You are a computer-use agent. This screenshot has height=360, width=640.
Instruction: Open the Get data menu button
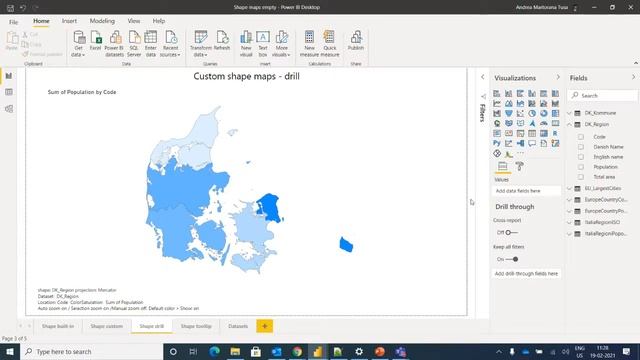tap(78, 43)
